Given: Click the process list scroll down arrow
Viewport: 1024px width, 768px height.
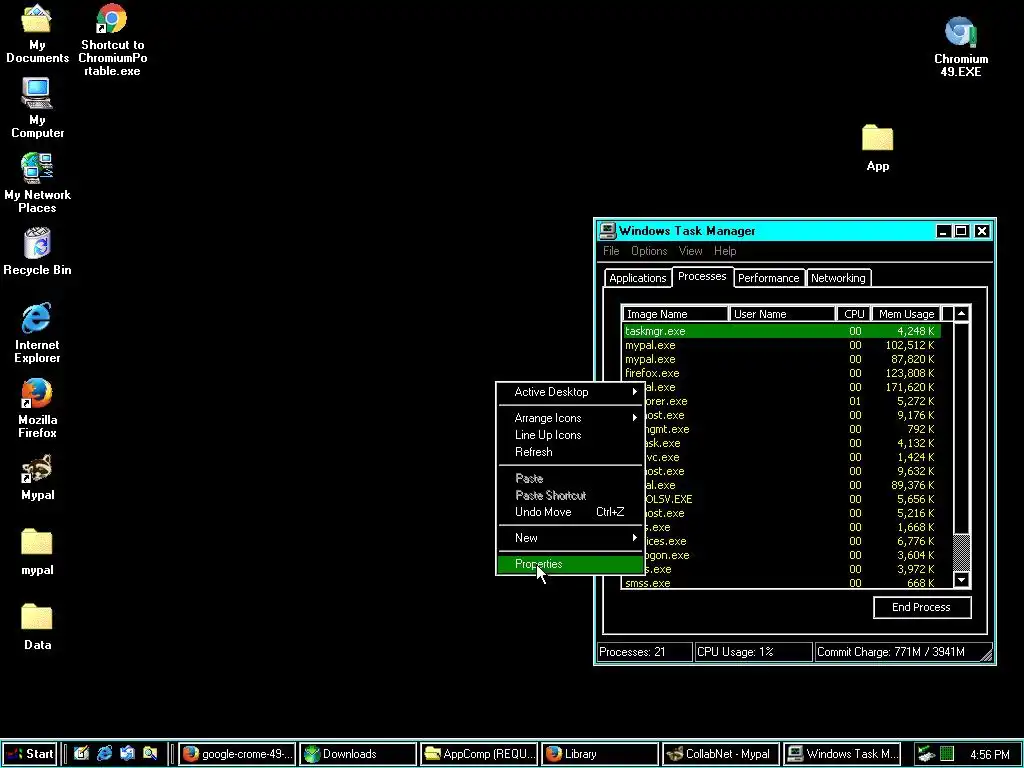Looking at the screenshot, I should tap(961, 579).
